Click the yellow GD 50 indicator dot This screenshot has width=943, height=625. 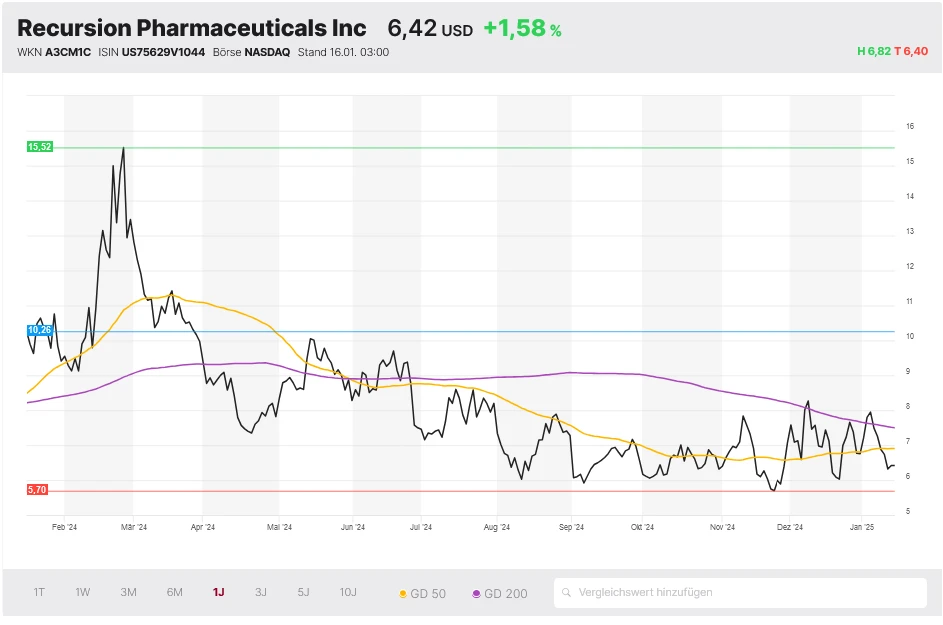point(404,592)
